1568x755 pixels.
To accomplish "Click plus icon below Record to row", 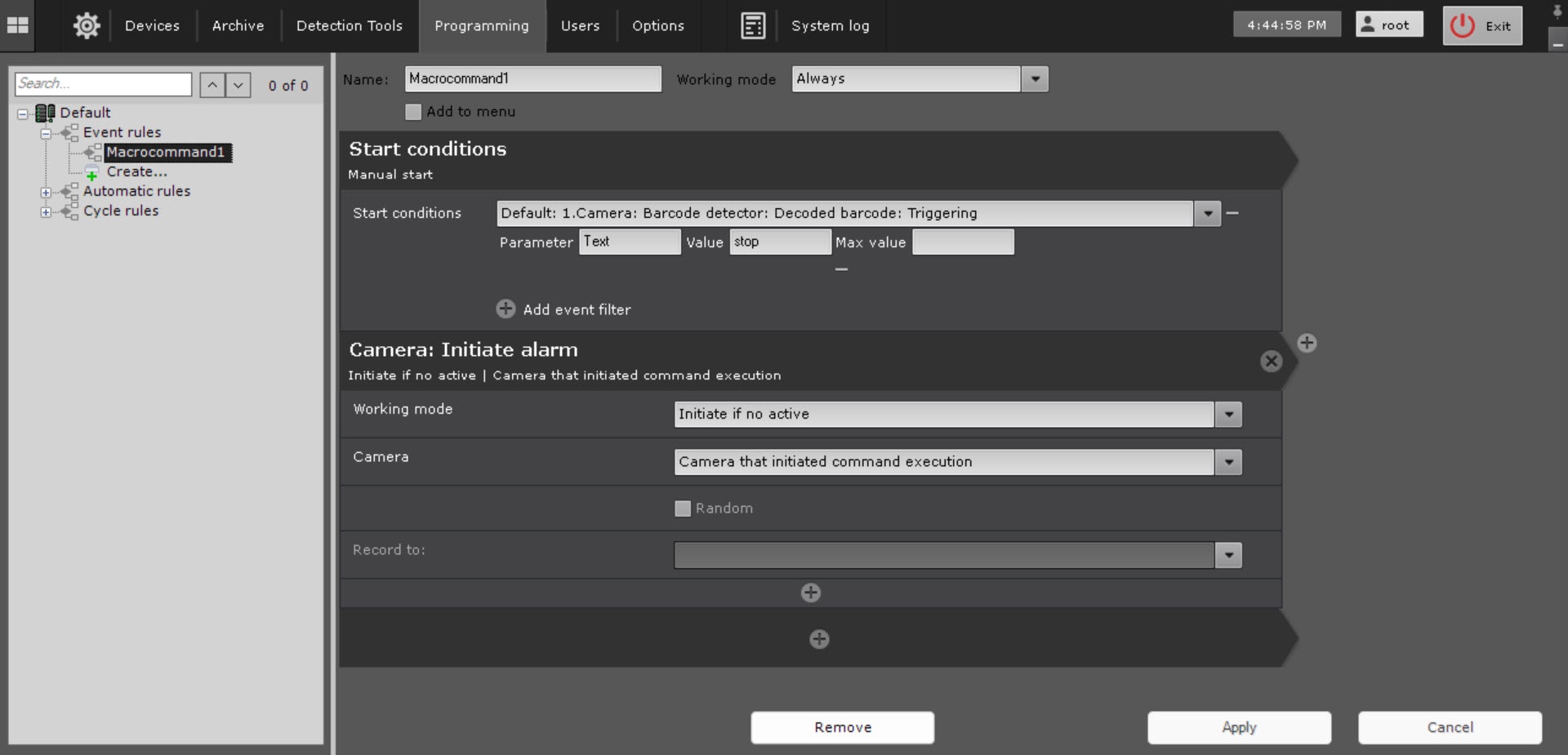I will tap(810, 593).
